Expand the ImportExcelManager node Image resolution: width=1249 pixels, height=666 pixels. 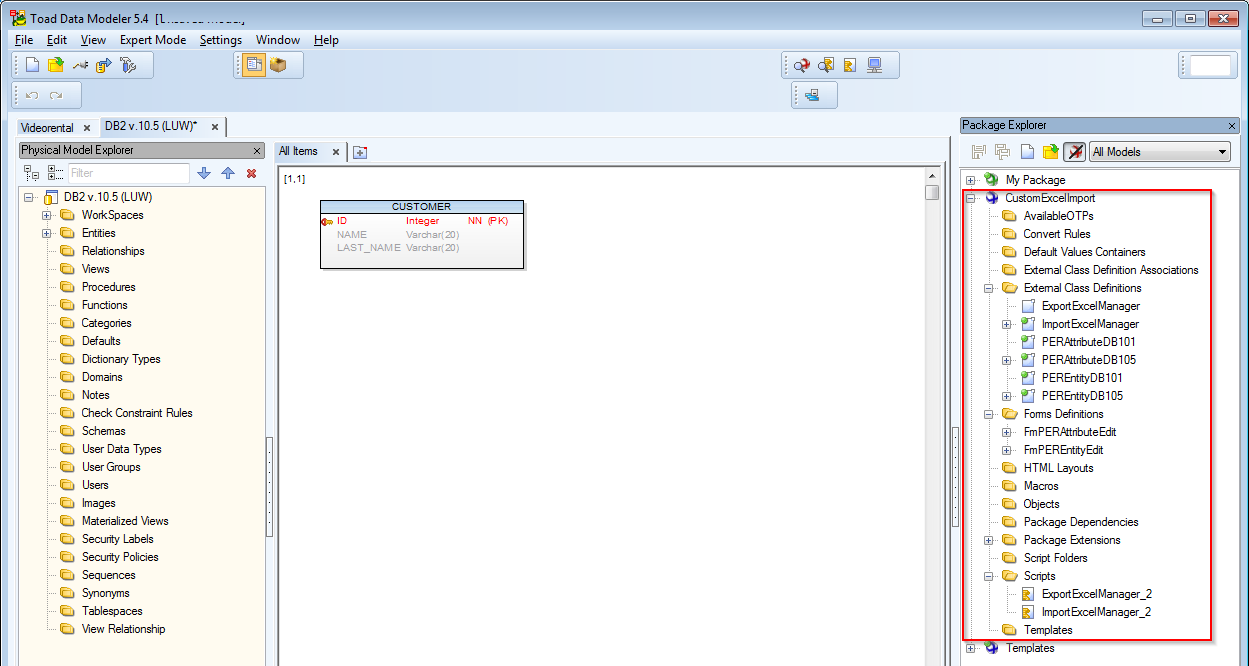click(1006, 324)
